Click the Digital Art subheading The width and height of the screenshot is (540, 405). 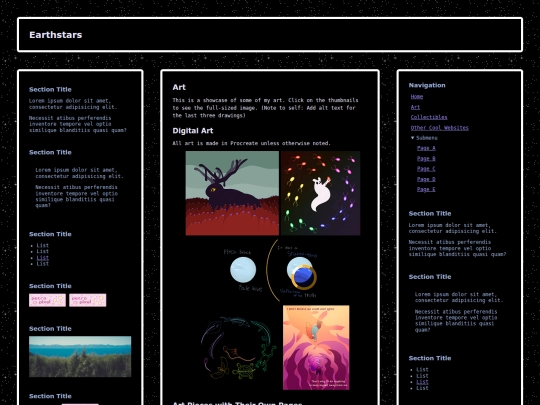[x=193, y=131]
